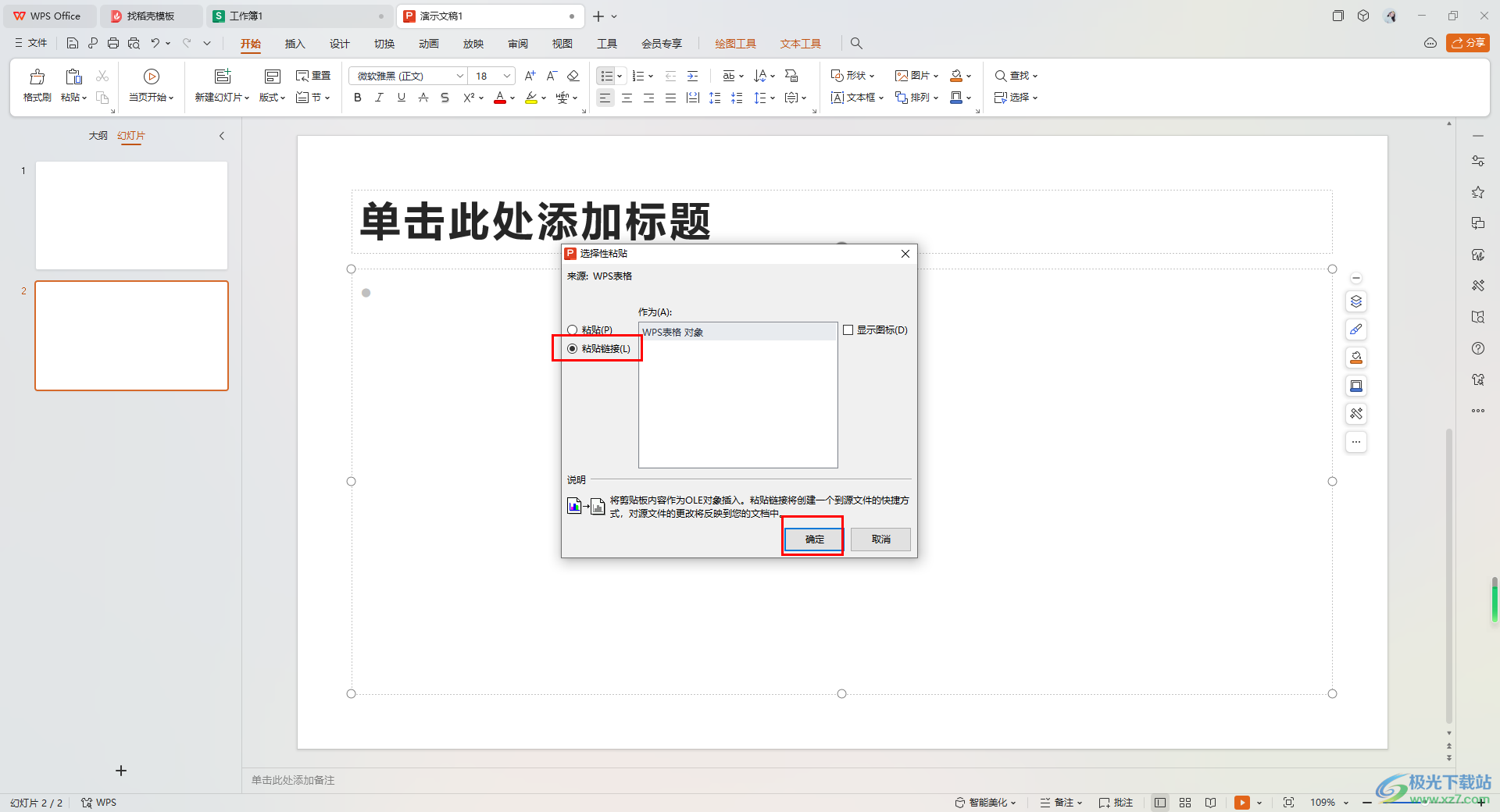
Task: Open the Shapes (形状) dropdown
Action: coord(852,76)
